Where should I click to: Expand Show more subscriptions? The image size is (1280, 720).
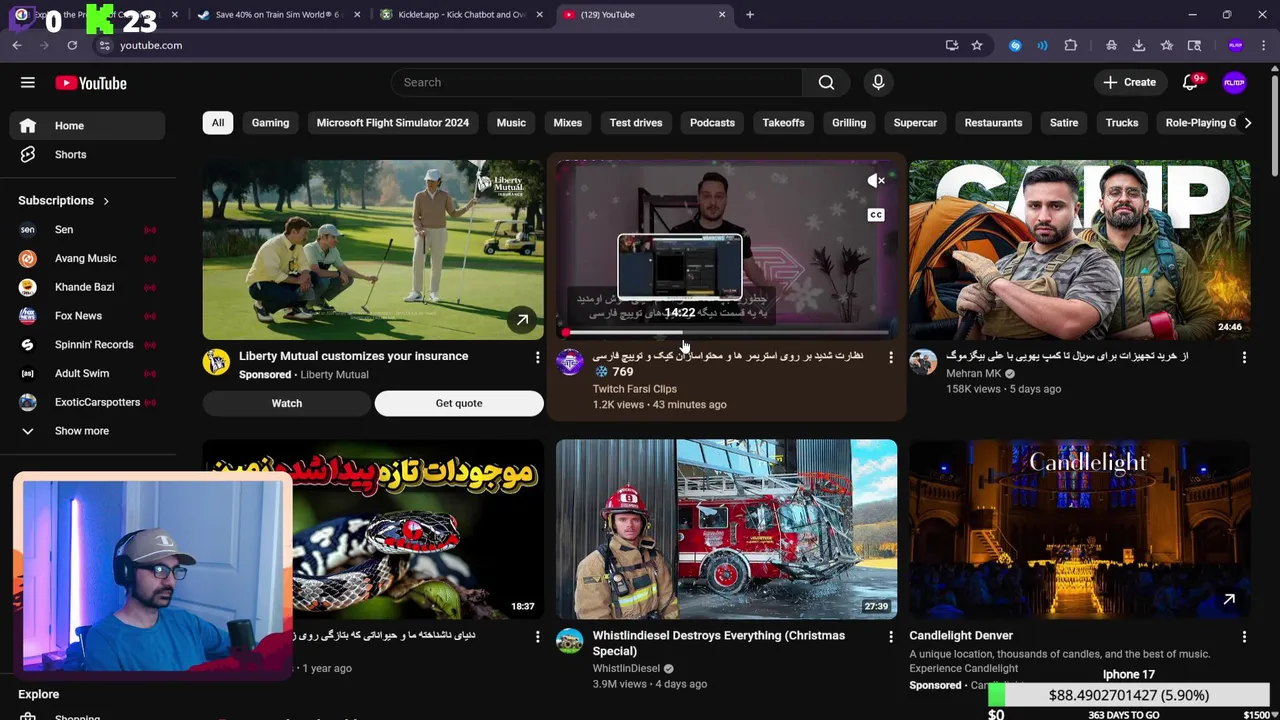[x=82, y=431]
